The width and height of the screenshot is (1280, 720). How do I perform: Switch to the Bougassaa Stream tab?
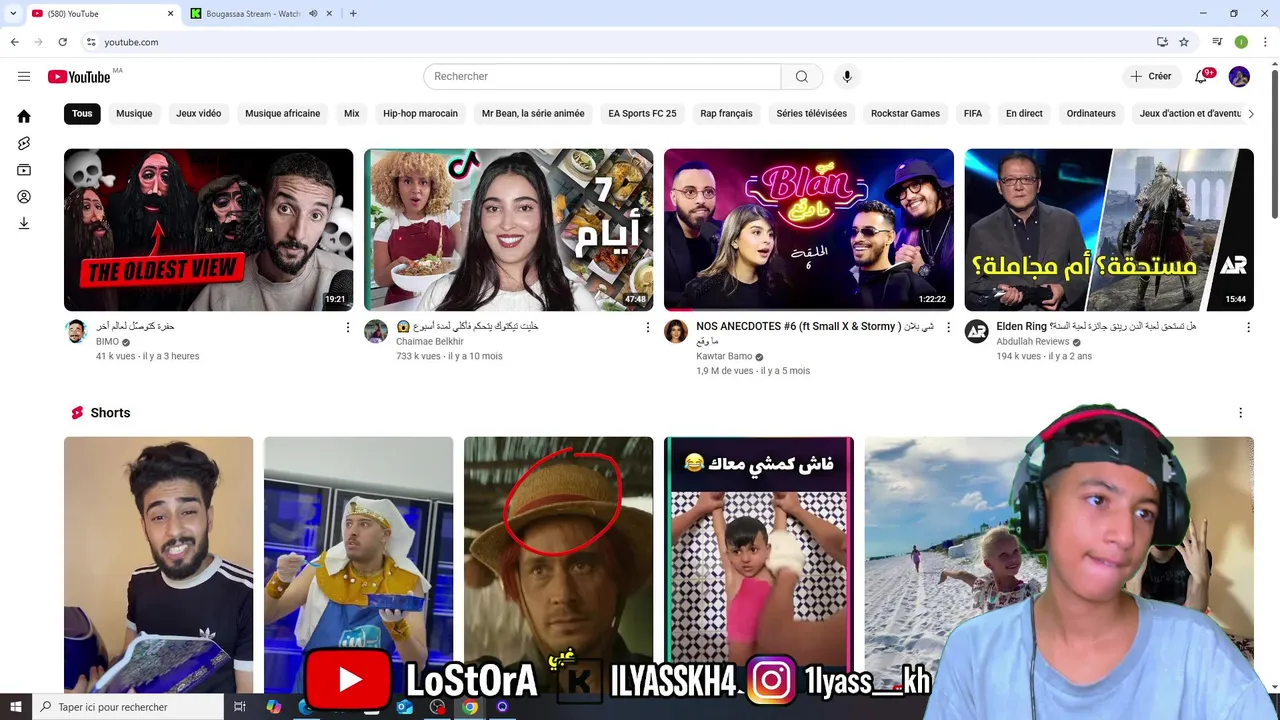click(x=253, y=13)
